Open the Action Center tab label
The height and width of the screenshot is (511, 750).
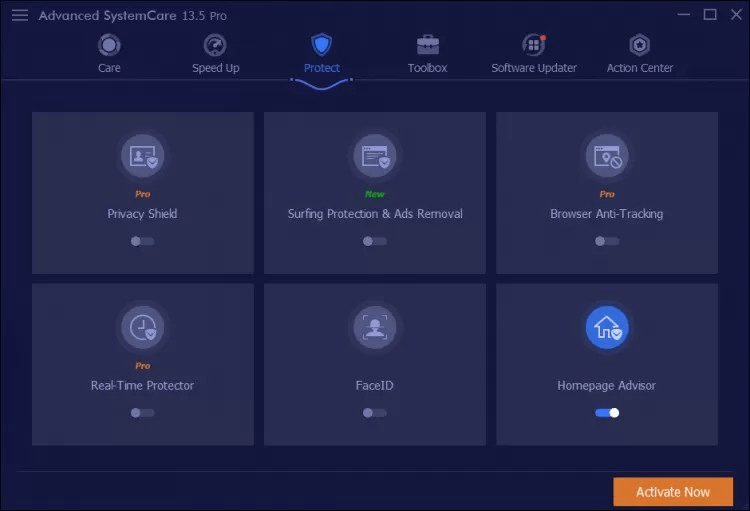pos(640,68)
